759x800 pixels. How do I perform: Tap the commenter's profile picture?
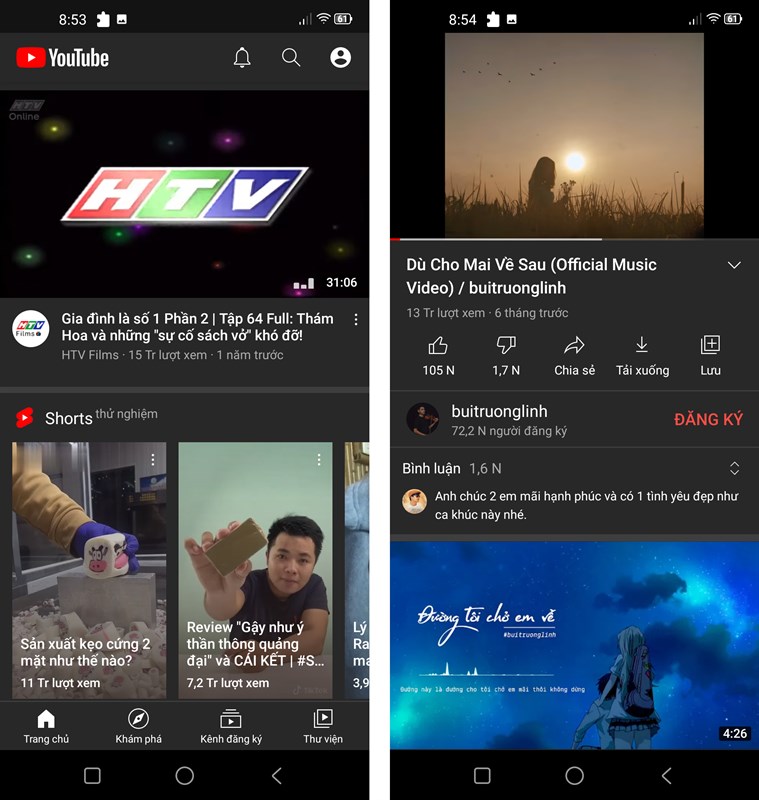[x=415, y=502]
